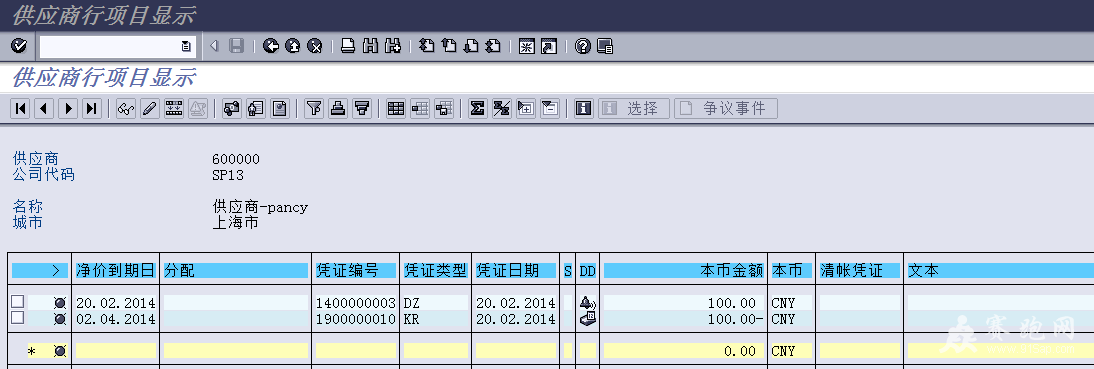Set filter with funnel icon
The image size is (1094, 369).
click(315, 108)
